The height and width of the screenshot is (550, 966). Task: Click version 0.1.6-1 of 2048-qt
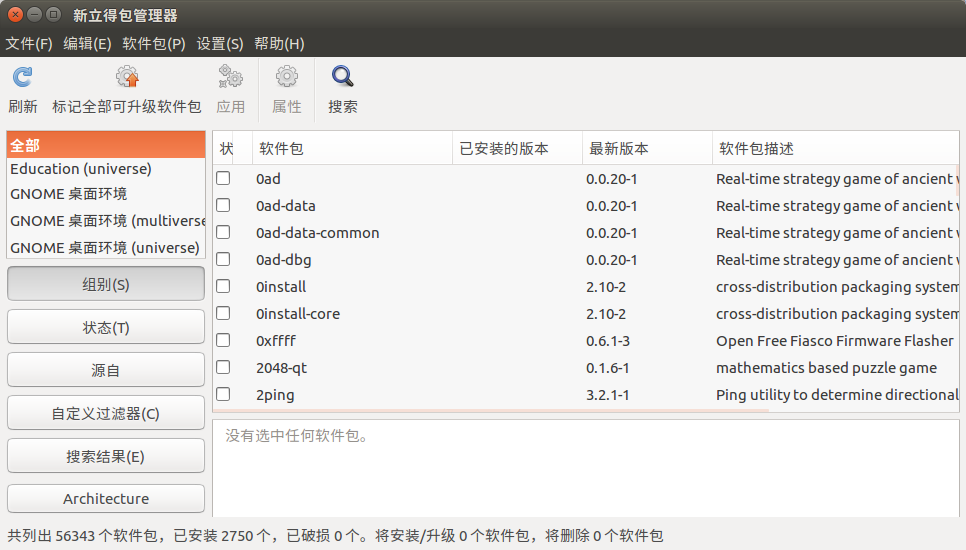[607, 368]
